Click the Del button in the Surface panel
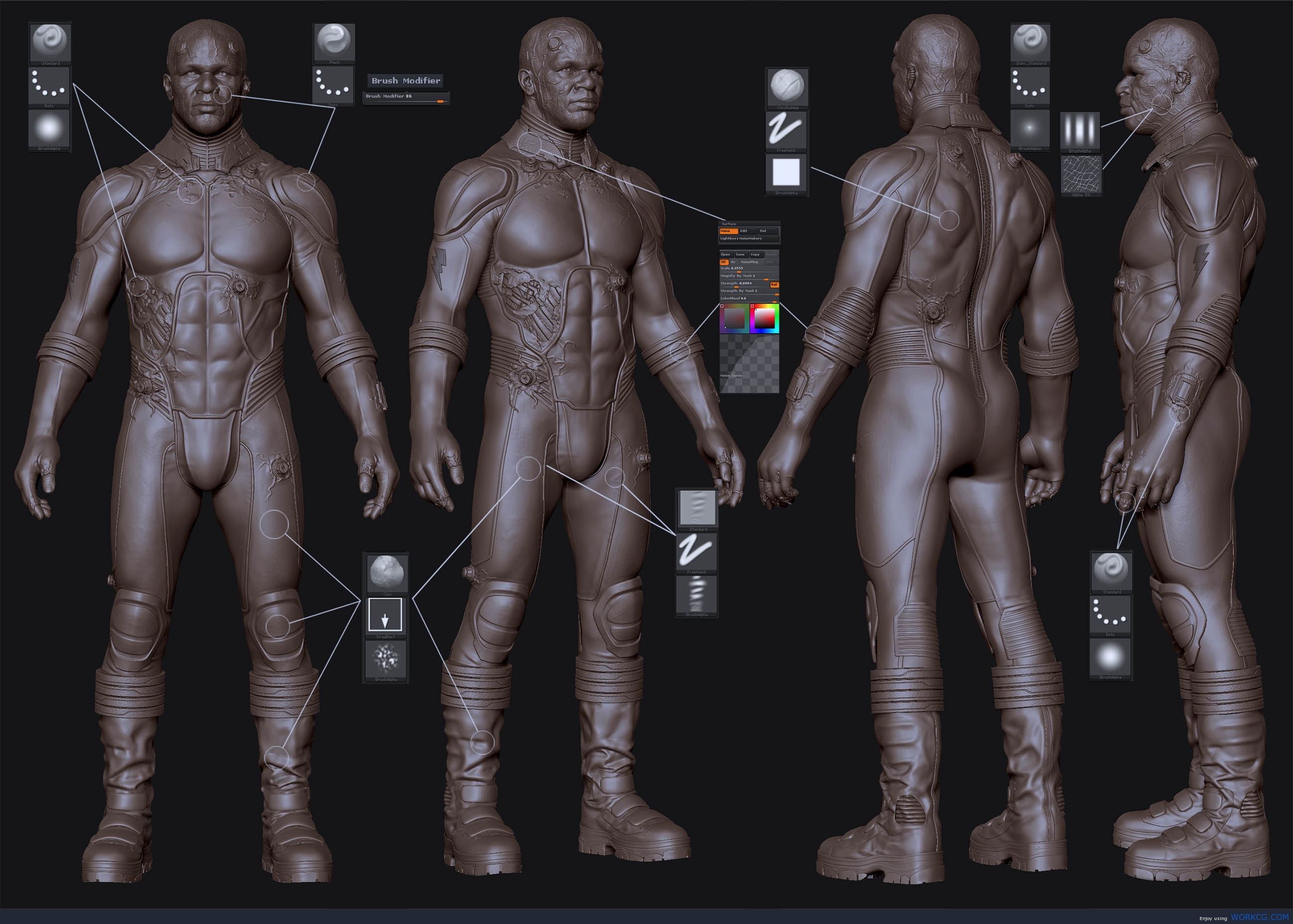This screenshot has width=1293, height=924. point(768,231)
